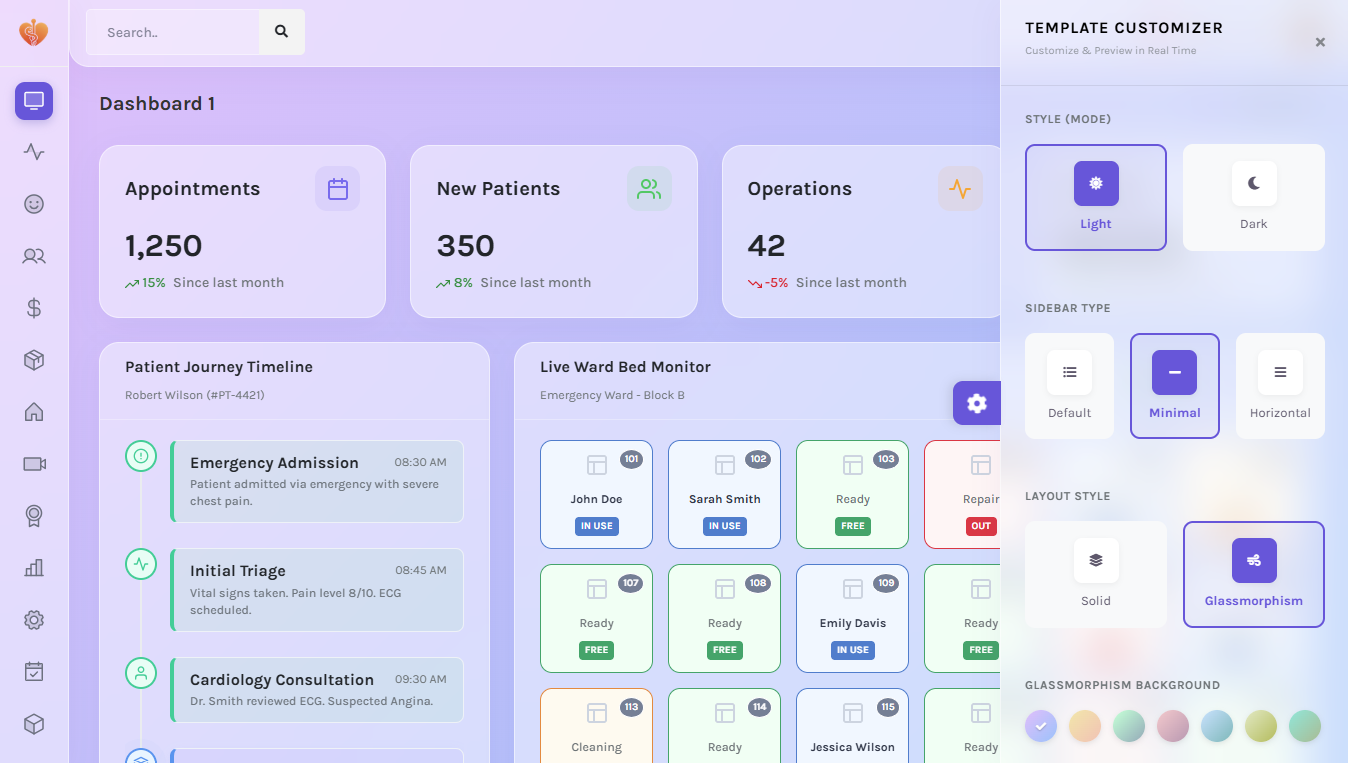Open the smiley face sidebar icon

(34, 204)
